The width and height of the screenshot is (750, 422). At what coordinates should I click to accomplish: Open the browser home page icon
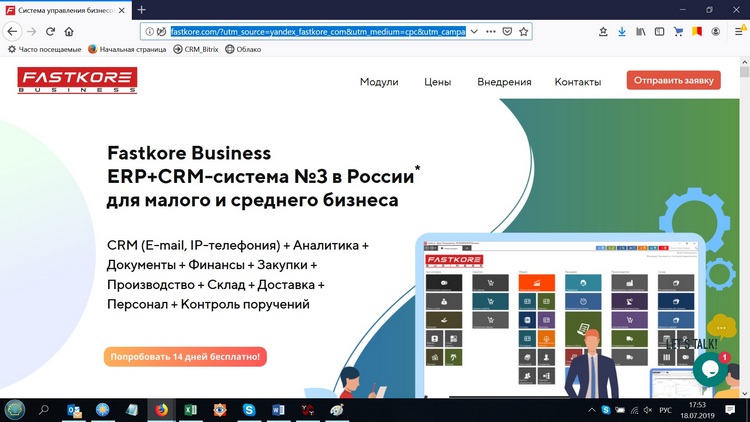coord(69,32)
